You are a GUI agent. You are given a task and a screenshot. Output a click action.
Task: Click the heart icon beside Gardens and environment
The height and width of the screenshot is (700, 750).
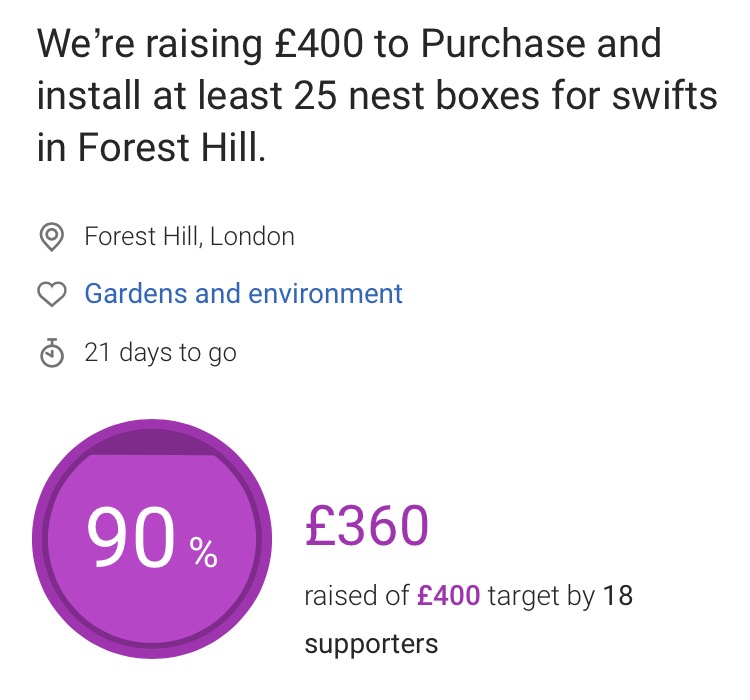point(51,294)
